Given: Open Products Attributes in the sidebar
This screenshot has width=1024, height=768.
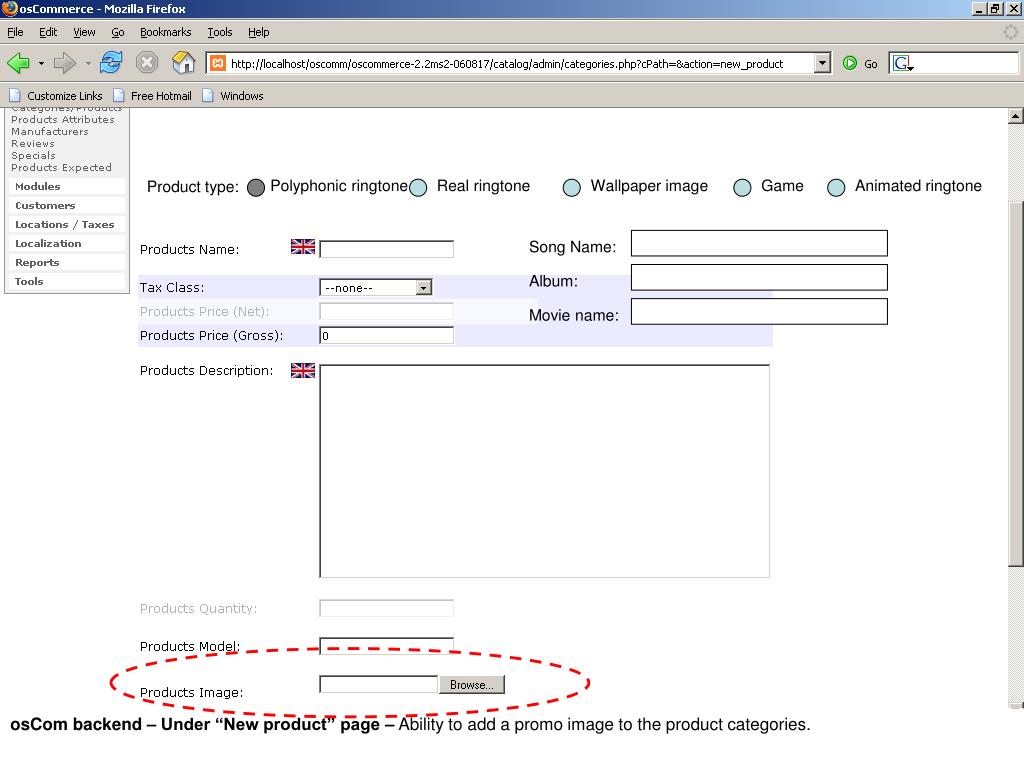Looking at the screenshot, I should 63,120.
